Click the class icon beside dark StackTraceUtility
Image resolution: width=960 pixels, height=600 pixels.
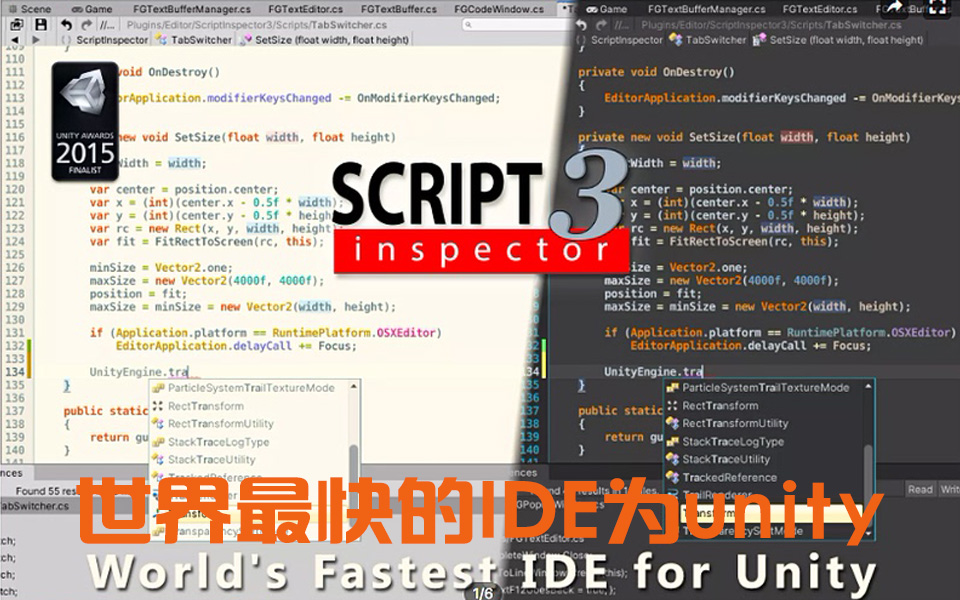point(673,459)
